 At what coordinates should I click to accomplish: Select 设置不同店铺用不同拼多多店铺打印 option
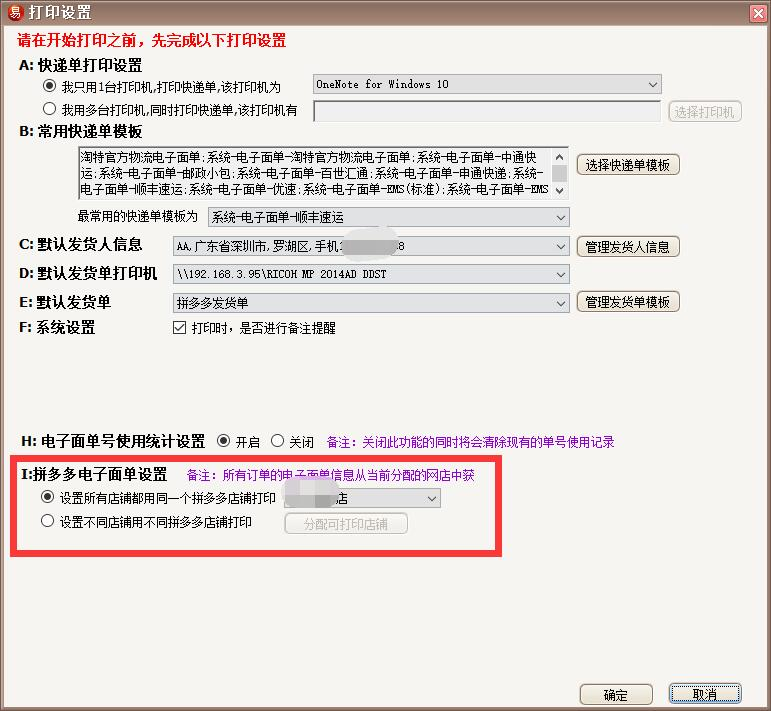point(47,521)
